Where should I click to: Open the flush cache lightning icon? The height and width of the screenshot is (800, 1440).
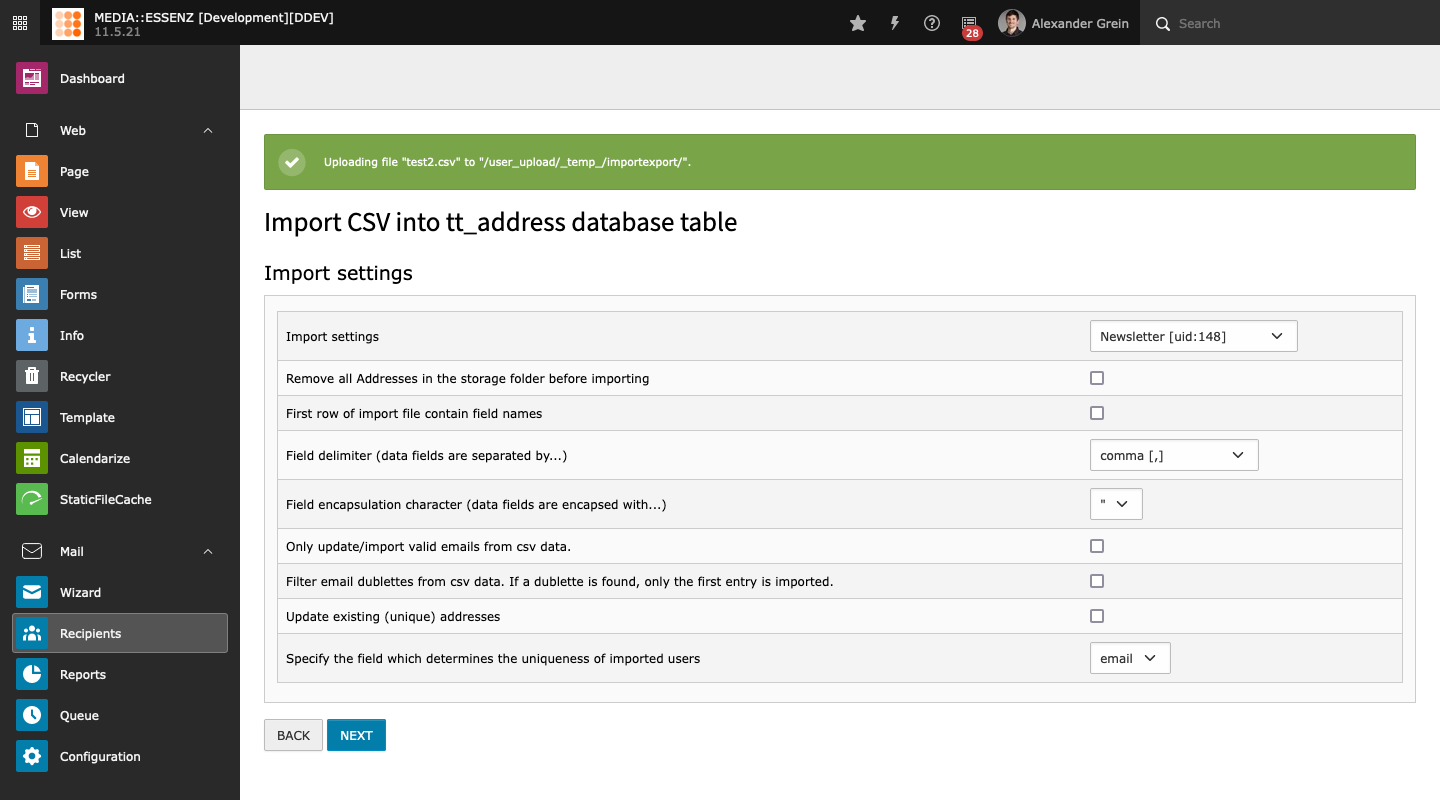point(895,23)
